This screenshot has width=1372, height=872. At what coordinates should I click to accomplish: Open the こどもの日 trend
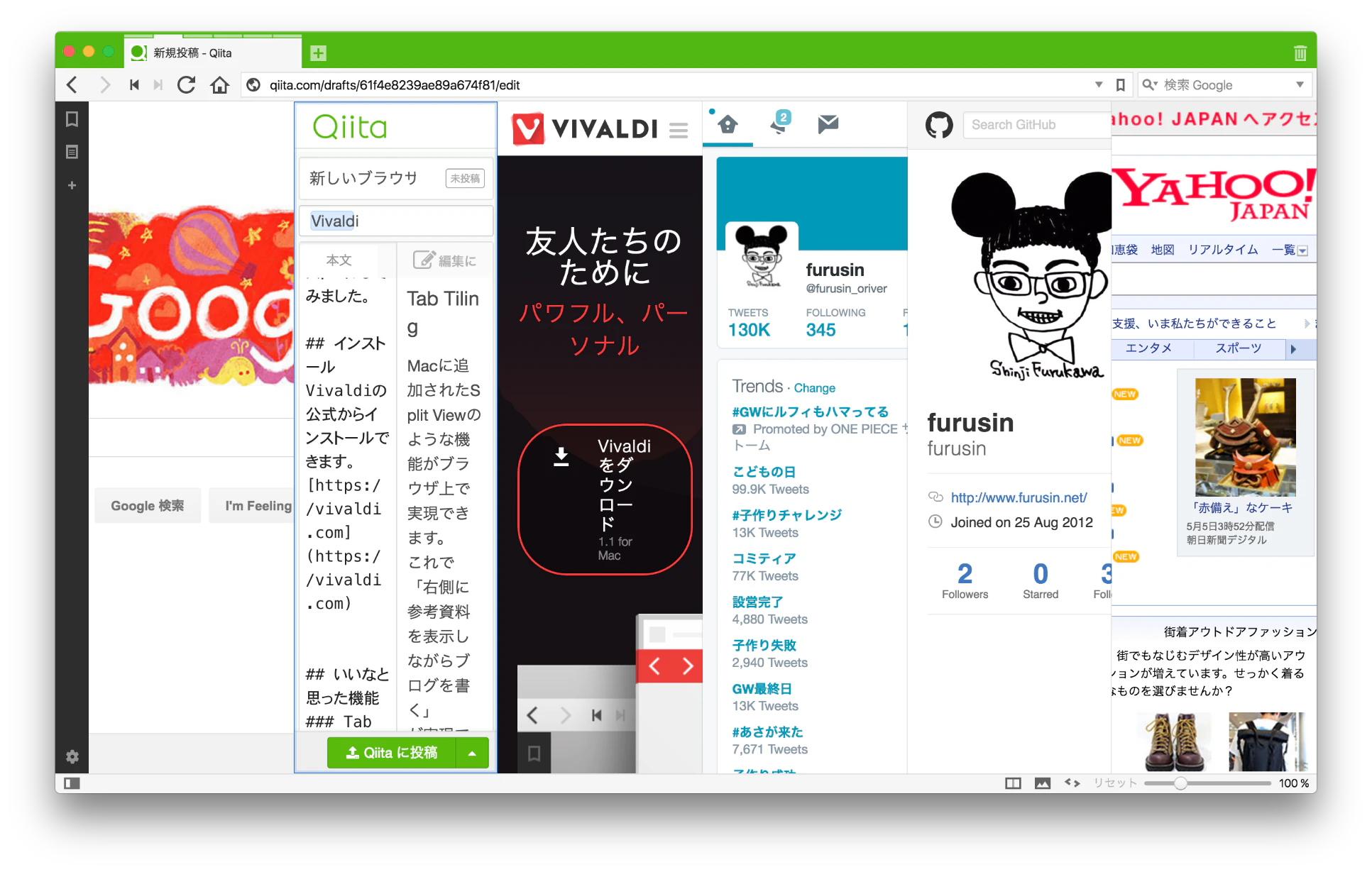coord(764,472)
